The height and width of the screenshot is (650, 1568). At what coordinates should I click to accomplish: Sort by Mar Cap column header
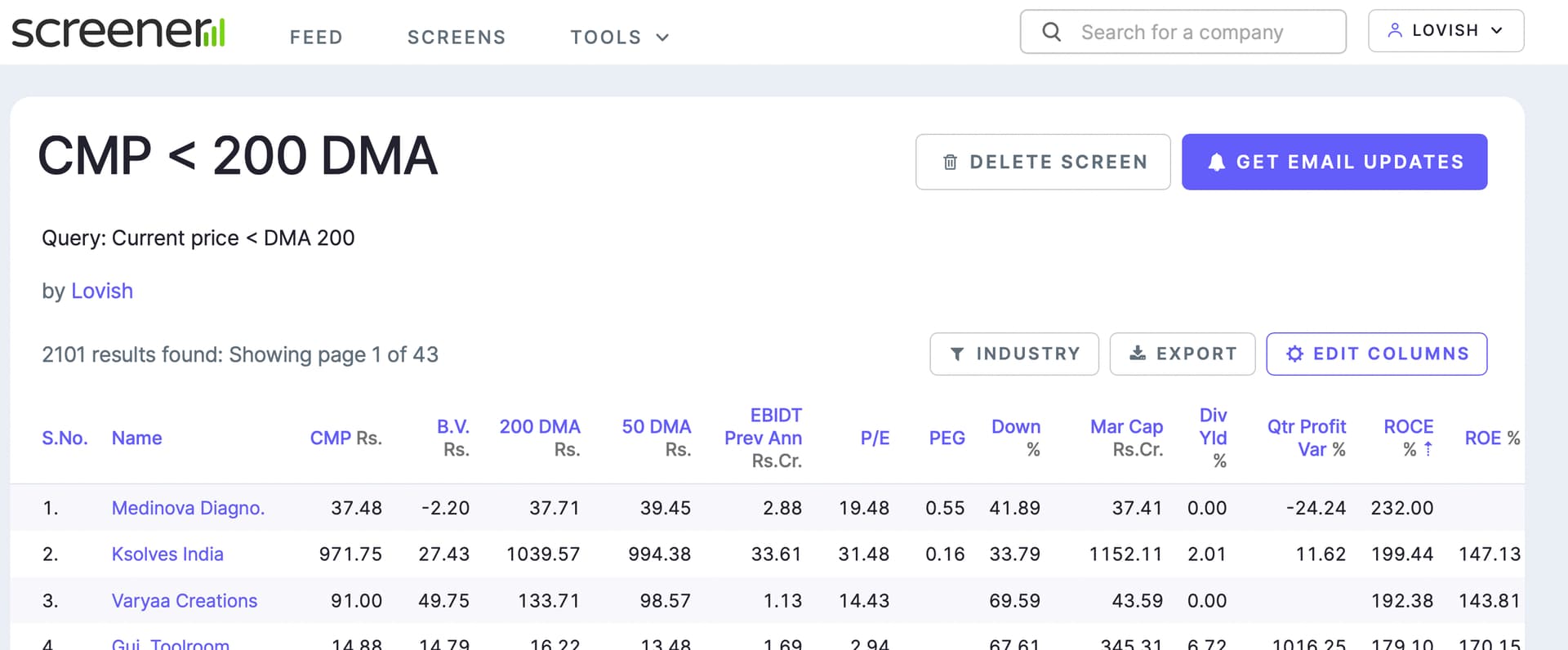coord(1127,439)
